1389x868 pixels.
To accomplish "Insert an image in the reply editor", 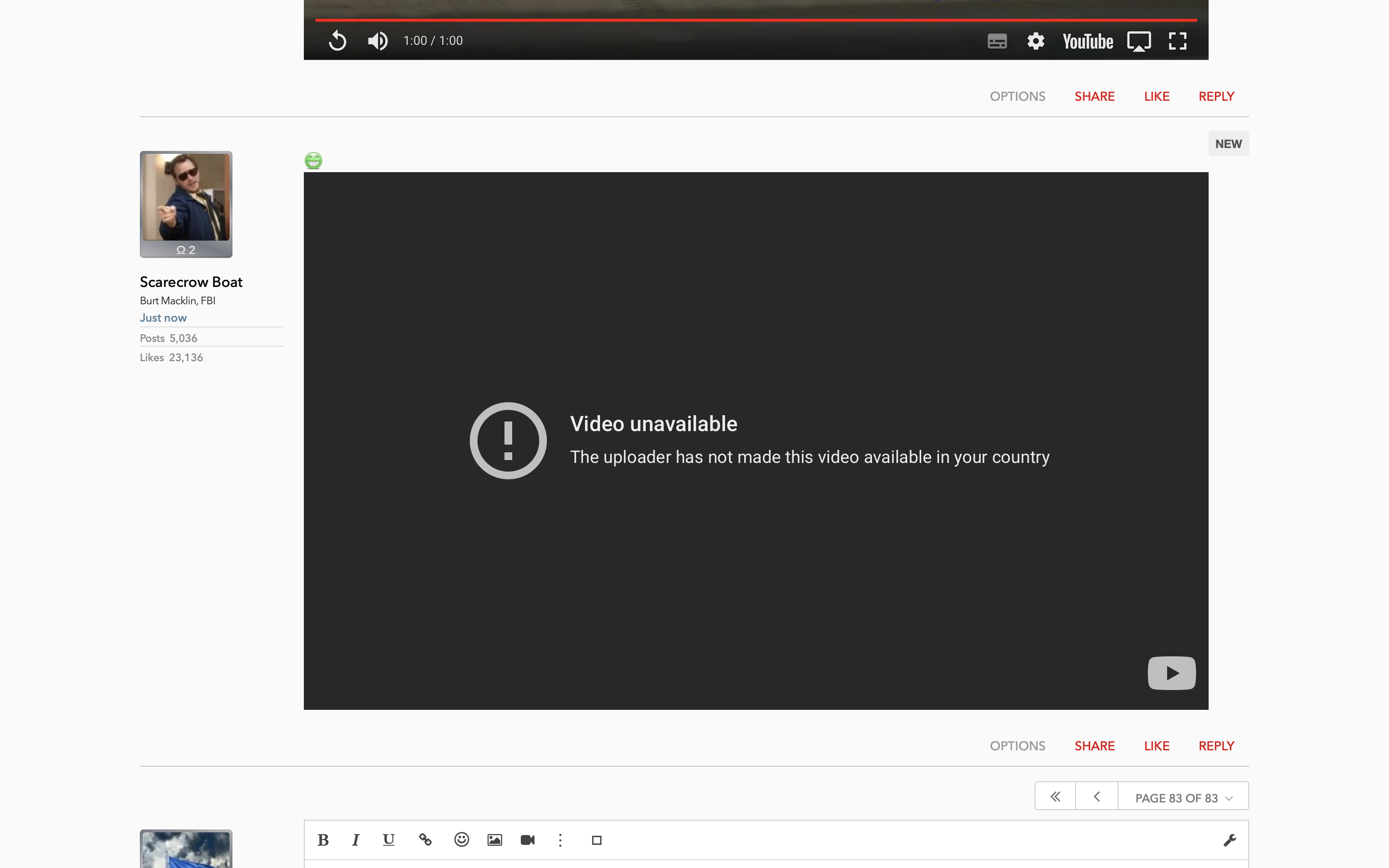I will point(494,840).
